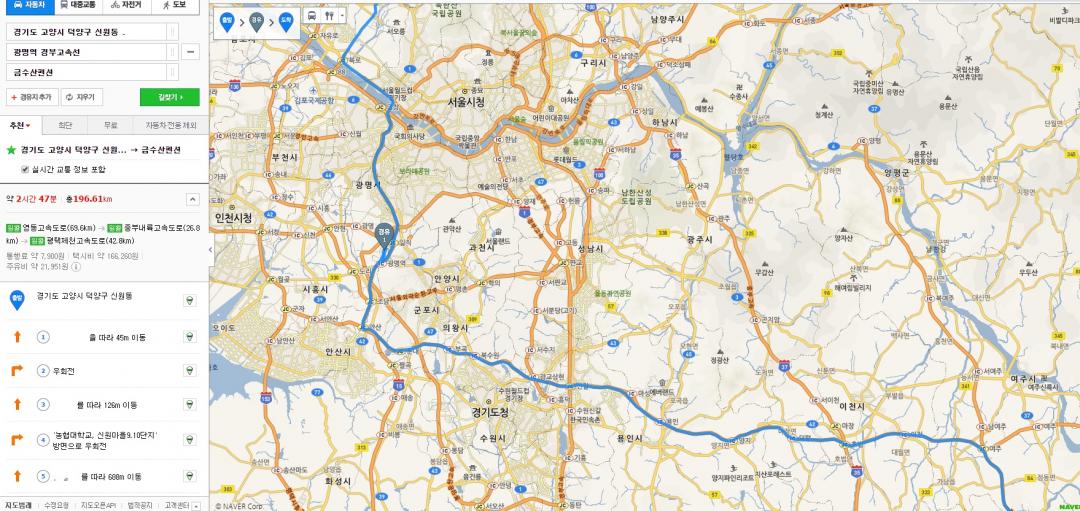
Task: Click the blue 도착 arrival pin above map
Action: (x=286, y=21)
